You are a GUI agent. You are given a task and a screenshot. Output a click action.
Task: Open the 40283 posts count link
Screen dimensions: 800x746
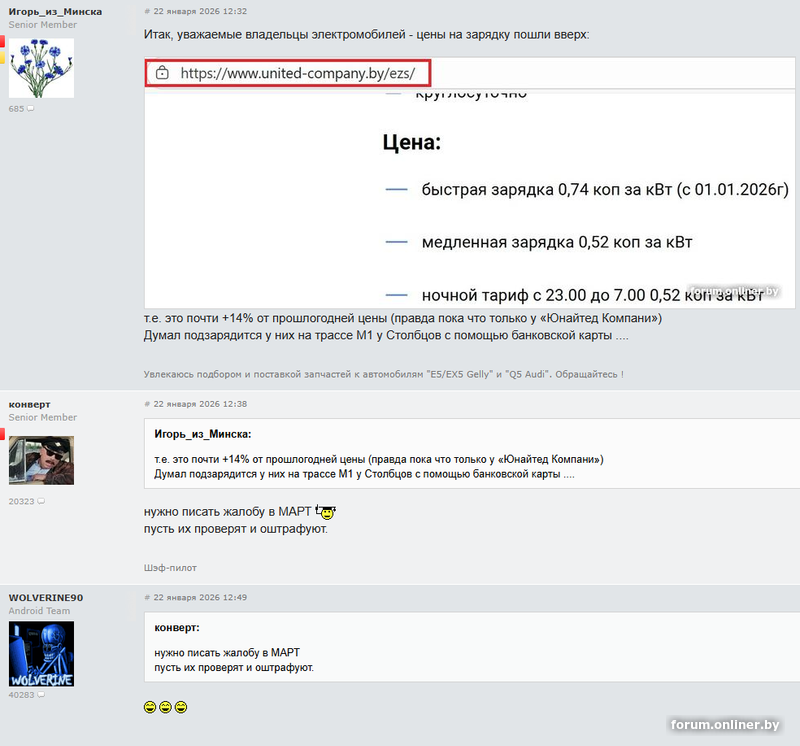coord(21,695)
